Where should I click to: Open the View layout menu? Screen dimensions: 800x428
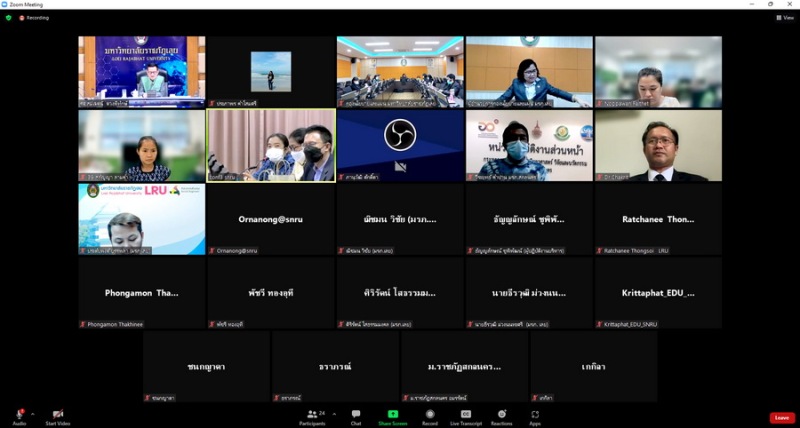tap(785, 17)
